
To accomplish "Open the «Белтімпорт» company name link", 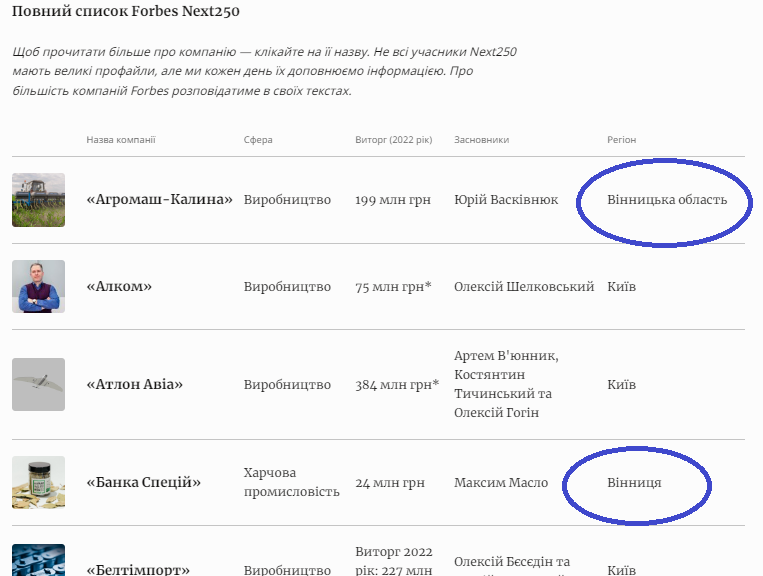I will [x=138, y=570].
